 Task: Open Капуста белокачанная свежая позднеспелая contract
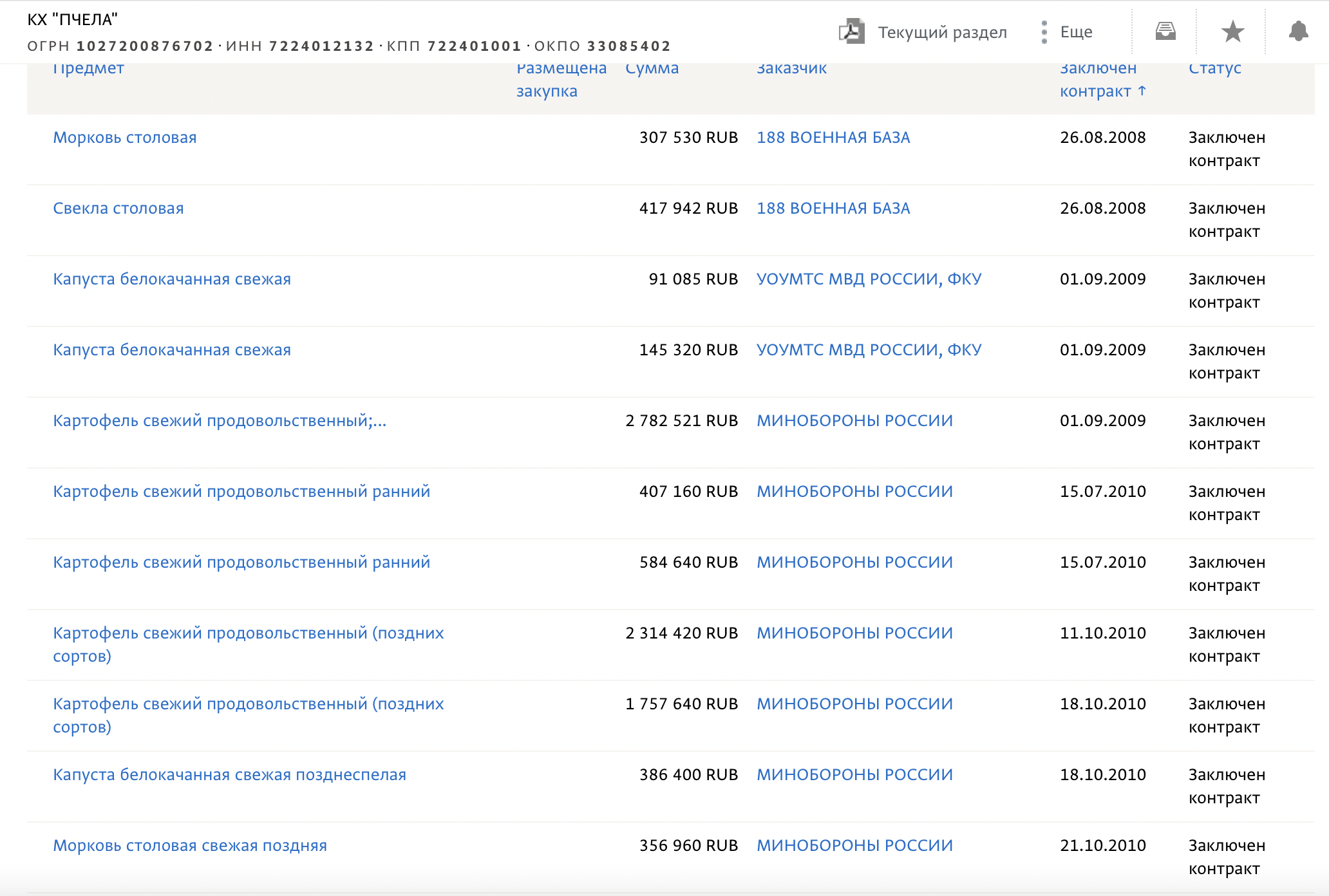(x=229, y=775)
